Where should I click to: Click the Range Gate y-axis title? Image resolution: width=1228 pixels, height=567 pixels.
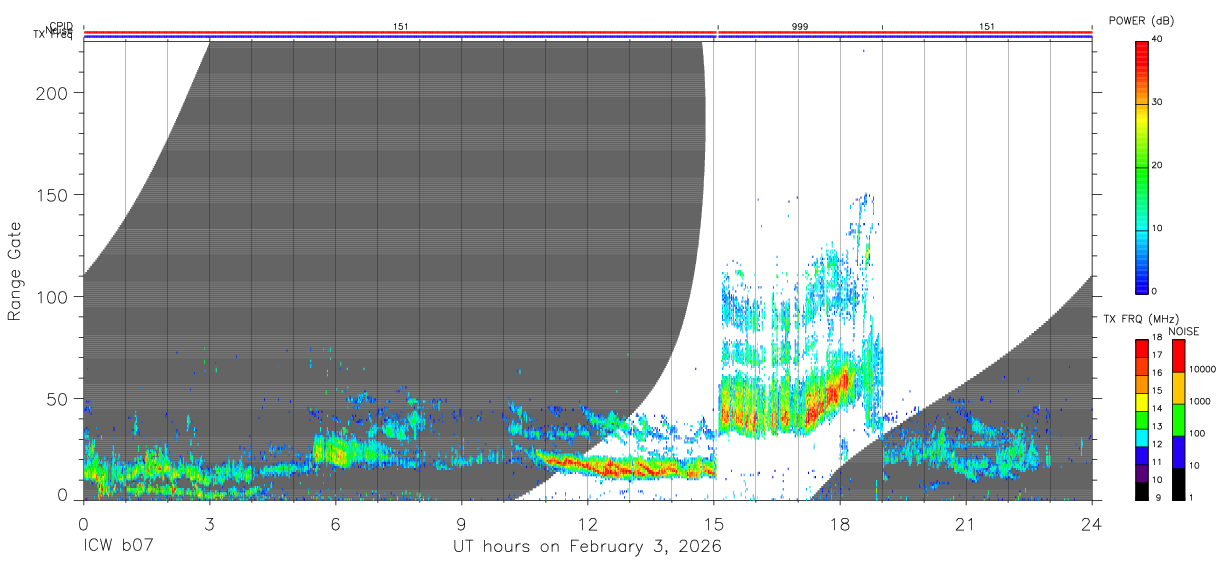tap(15, 272)
